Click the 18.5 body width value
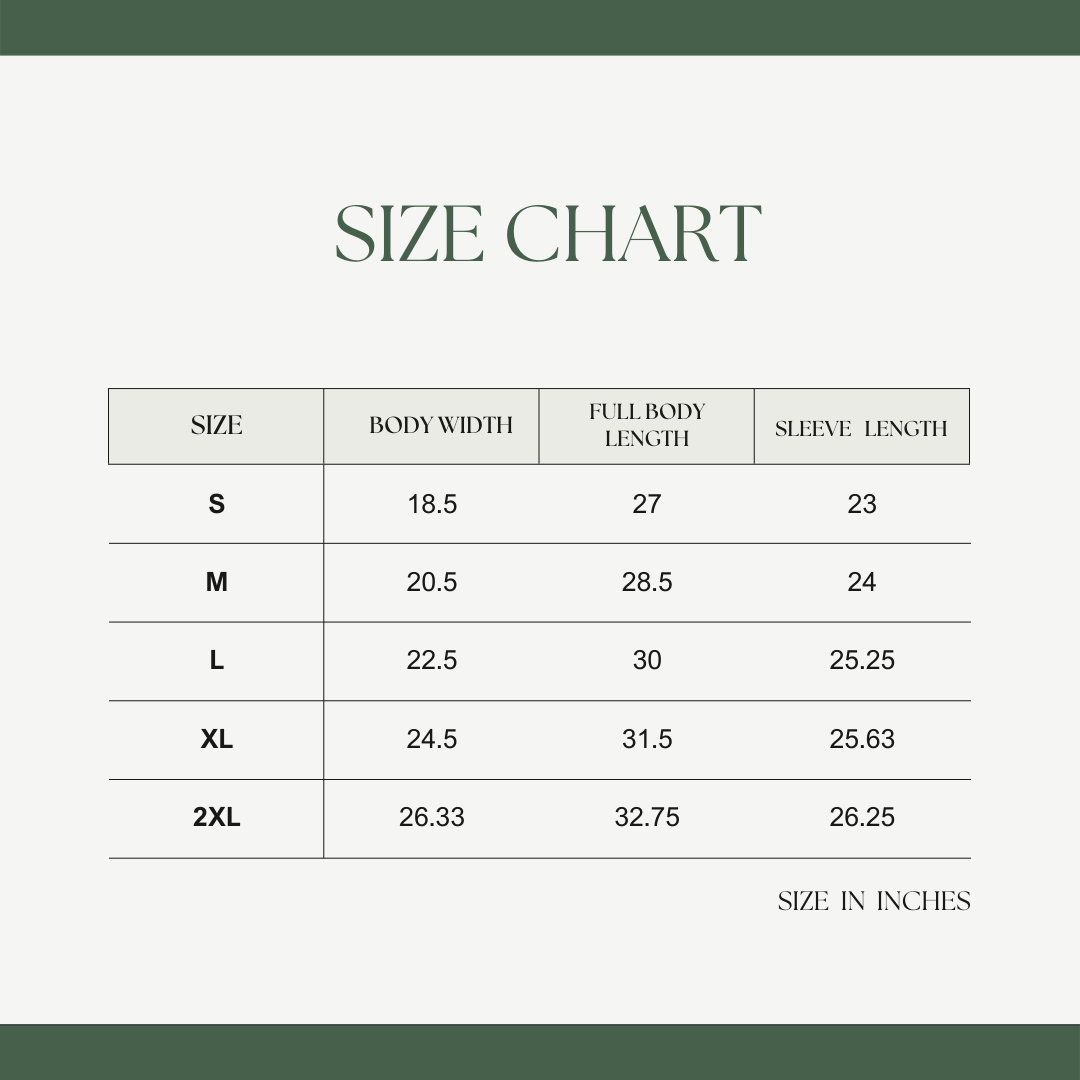This screenshot has width=1080, height=1080. click(x=432, y=505)
